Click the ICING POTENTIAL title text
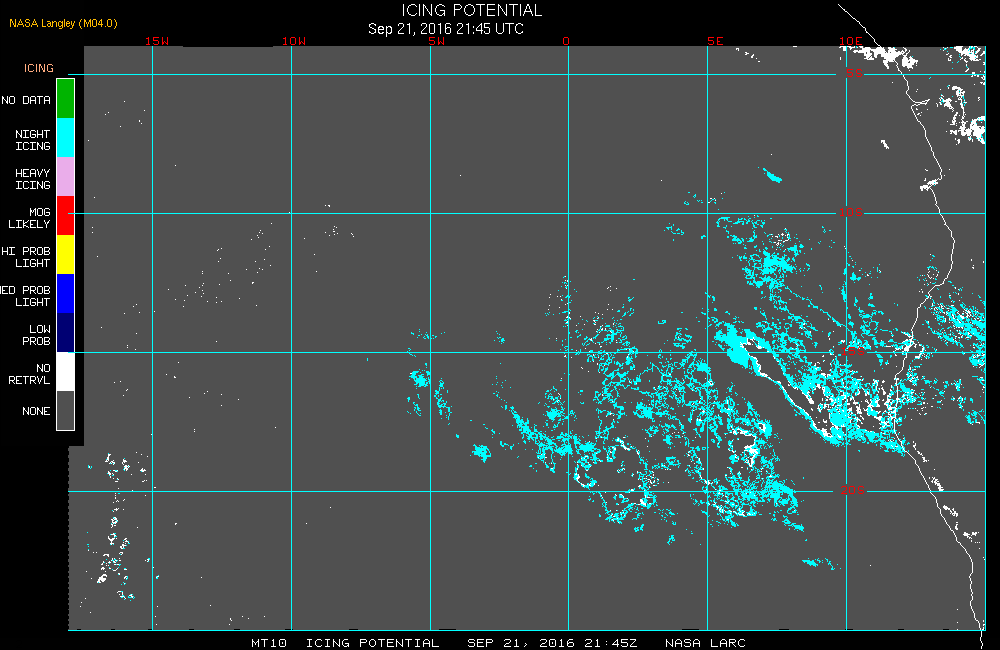The width and height of the screenshot is (1000, 650). pyautogui.click(x=471, y=10)
